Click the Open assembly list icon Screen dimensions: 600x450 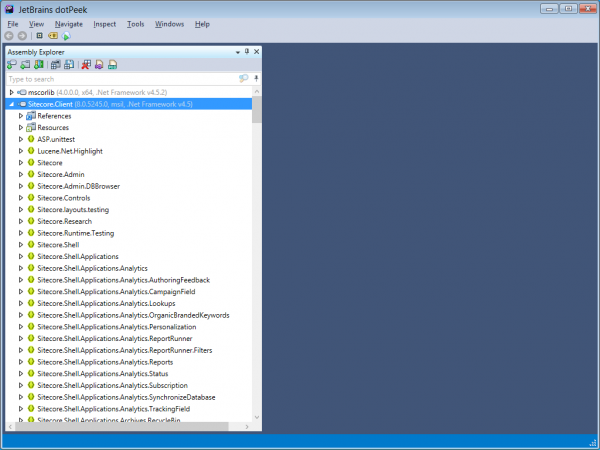click(x=55, y=65)
